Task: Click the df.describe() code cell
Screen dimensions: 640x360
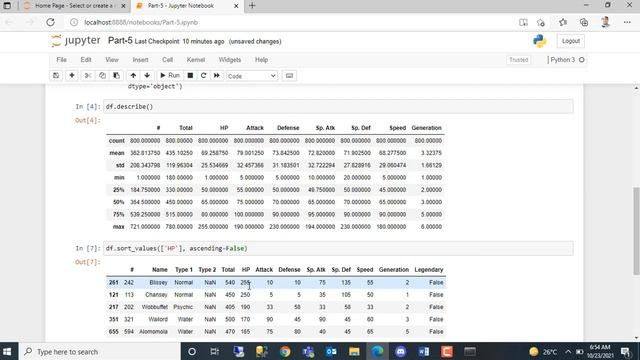Action: [338, 107]
